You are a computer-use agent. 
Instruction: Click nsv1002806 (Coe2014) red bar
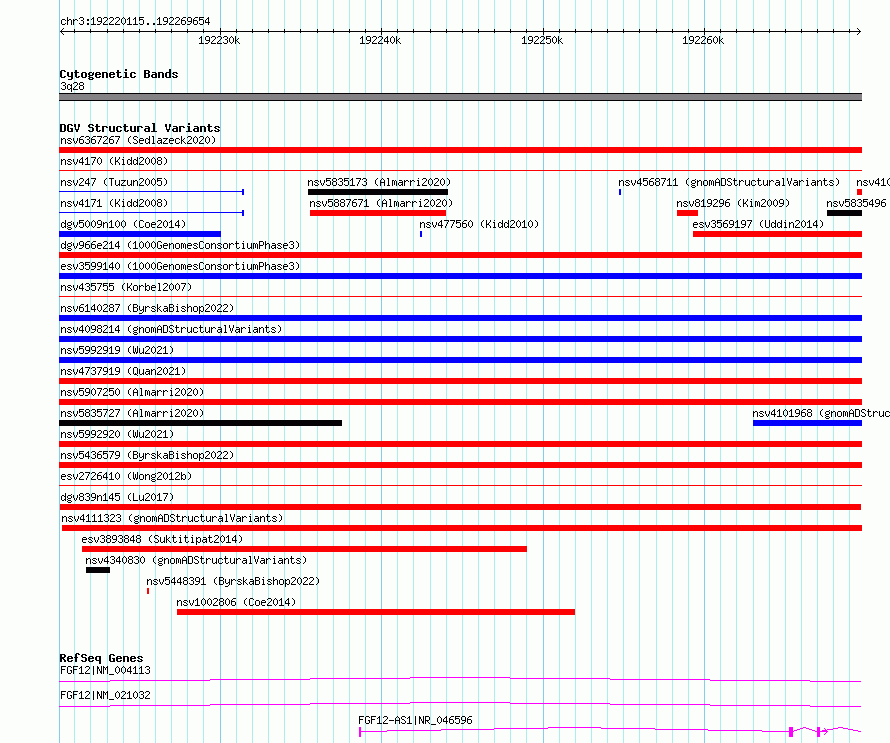point(376,612)
